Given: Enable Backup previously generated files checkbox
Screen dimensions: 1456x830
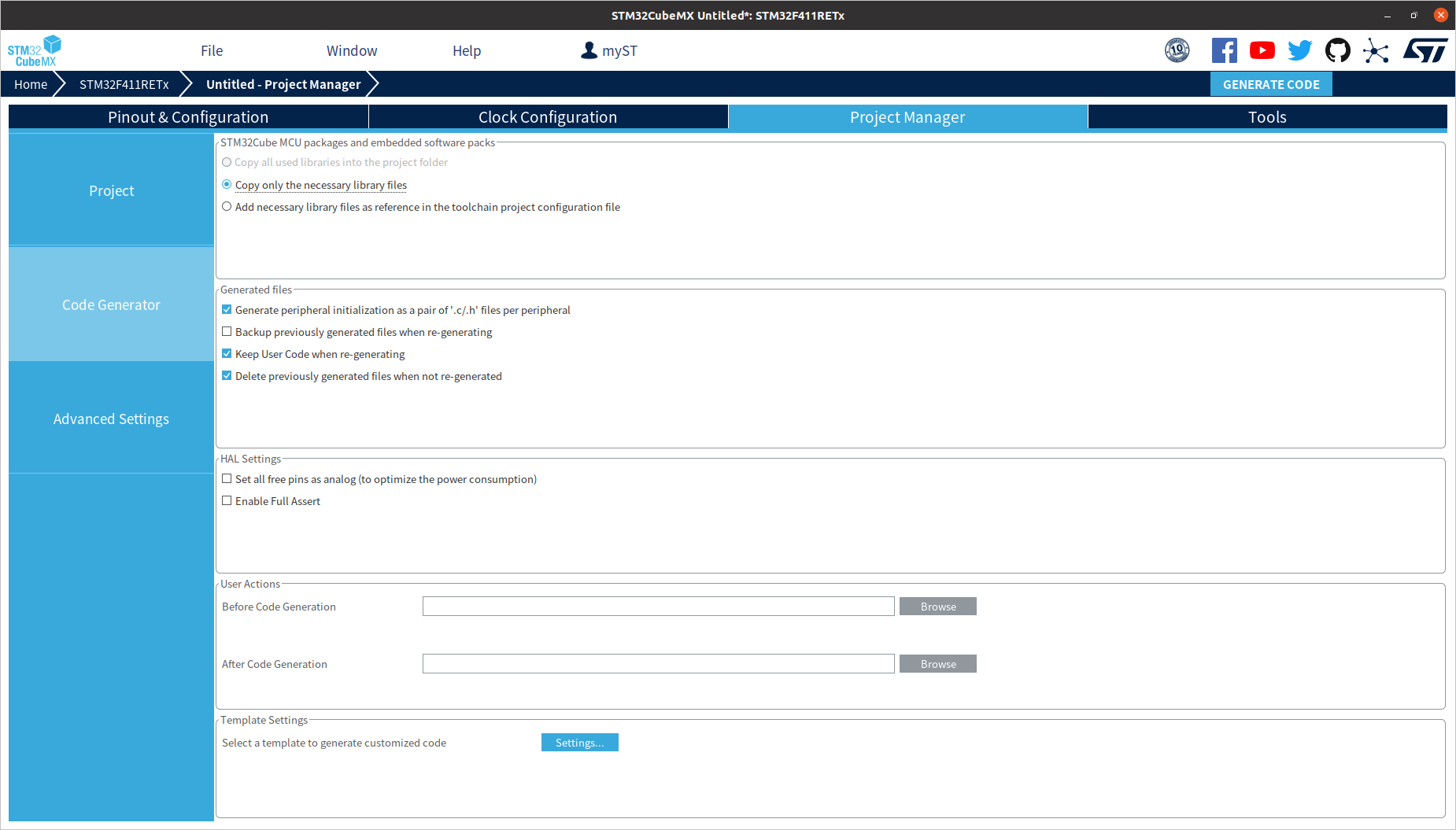Looking at the screenshot, I should (227, 332).
